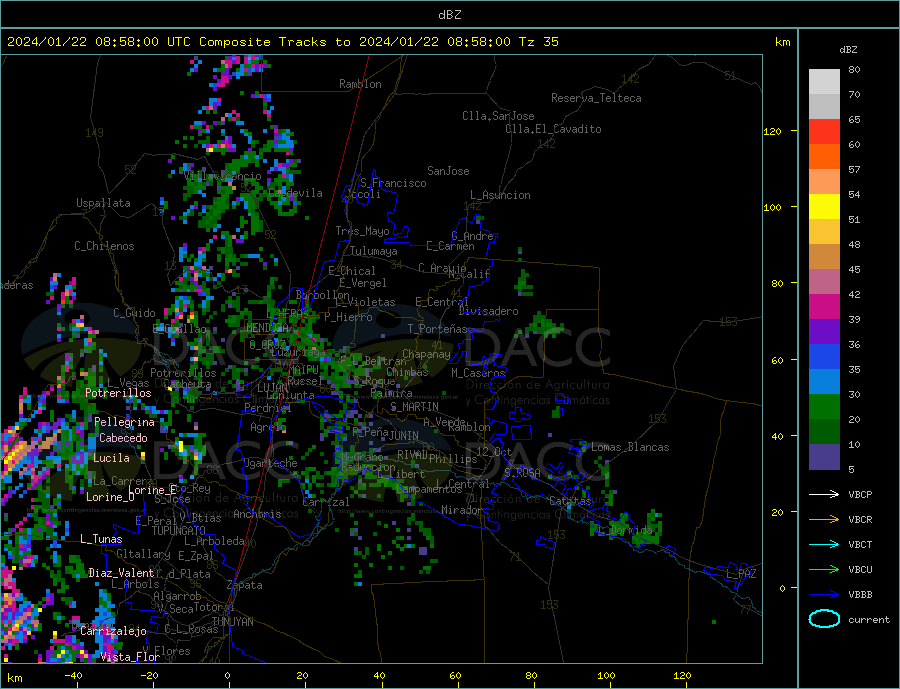
Task: Click the 'C_Guido' map label
Action: [x=134, y=313]
